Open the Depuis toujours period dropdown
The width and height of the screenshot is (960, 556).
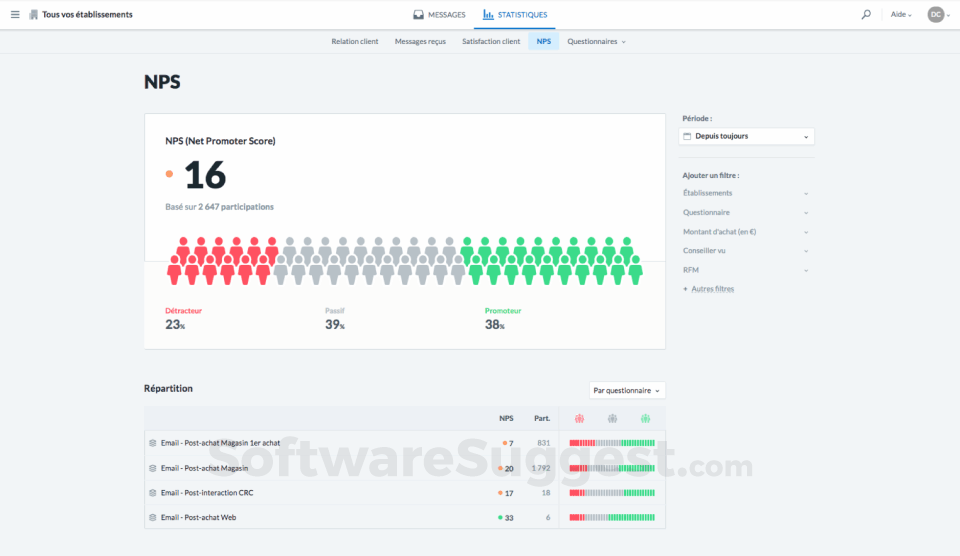746,136
